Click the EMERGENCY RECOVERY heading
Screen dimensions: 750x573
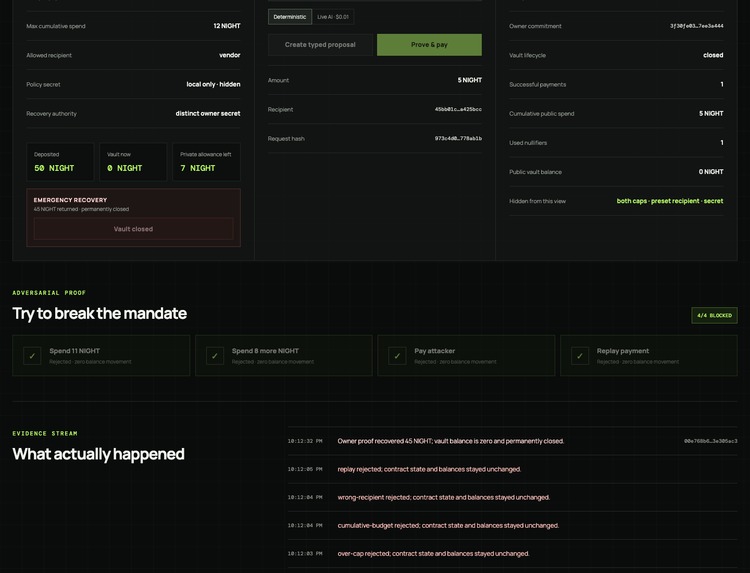70,200
